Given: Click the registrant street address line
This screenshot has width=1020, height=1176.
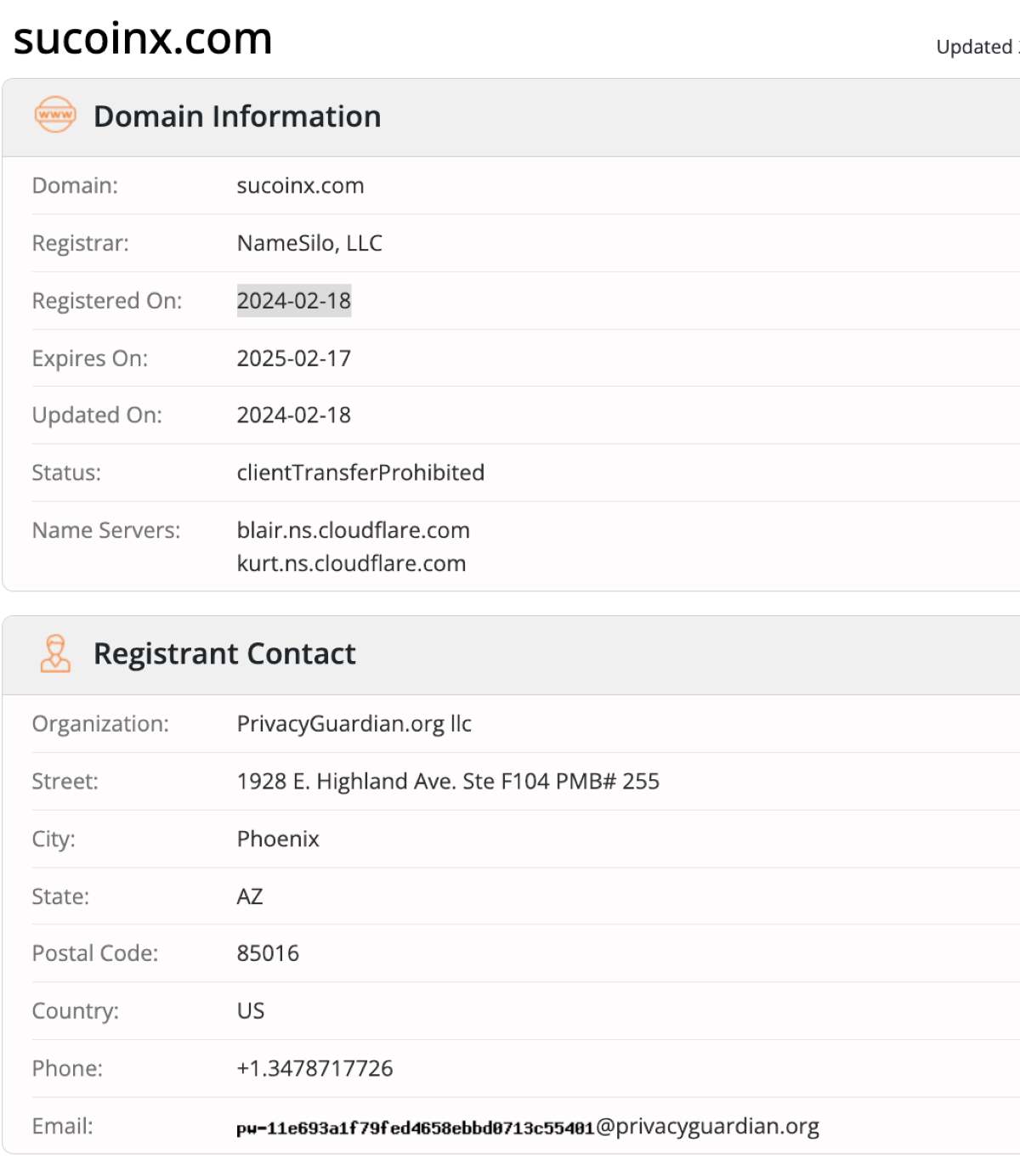Looking at the screenshot, I should 448,780.
